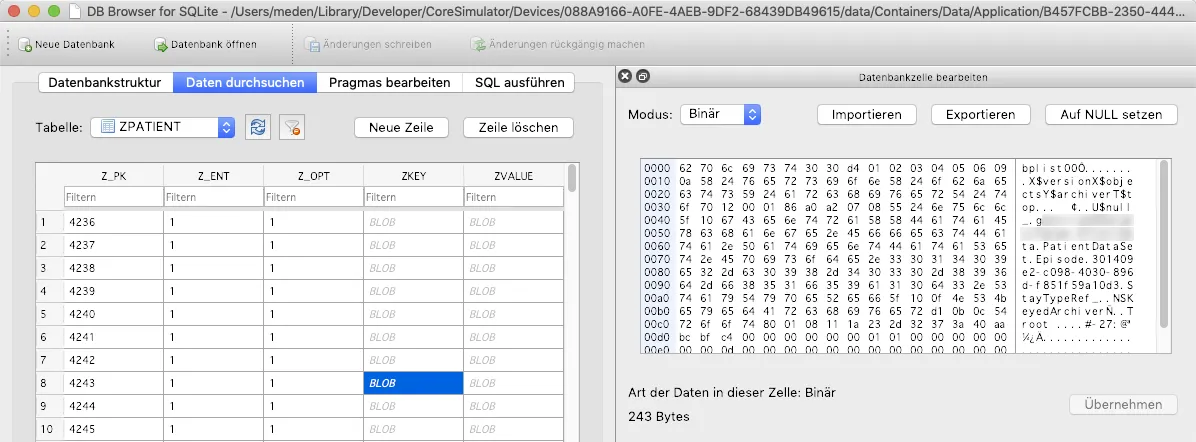
Task: Select row header number 10
Action: tap(50, 428)
